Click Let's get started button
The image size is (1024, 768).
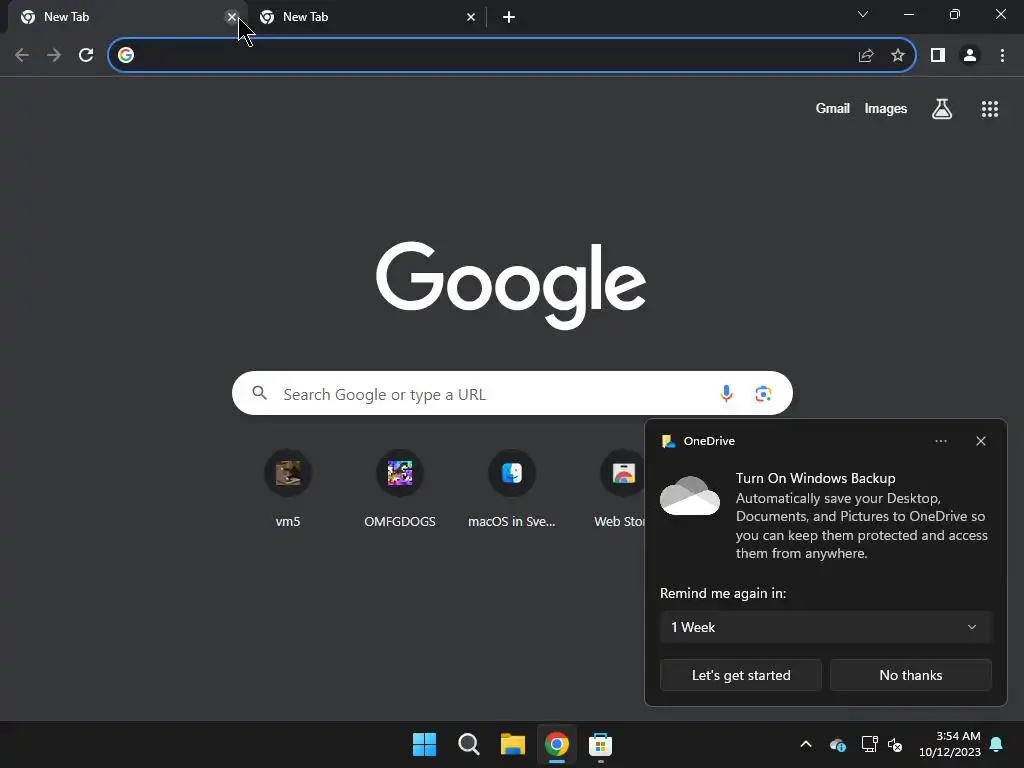point(741,675)
